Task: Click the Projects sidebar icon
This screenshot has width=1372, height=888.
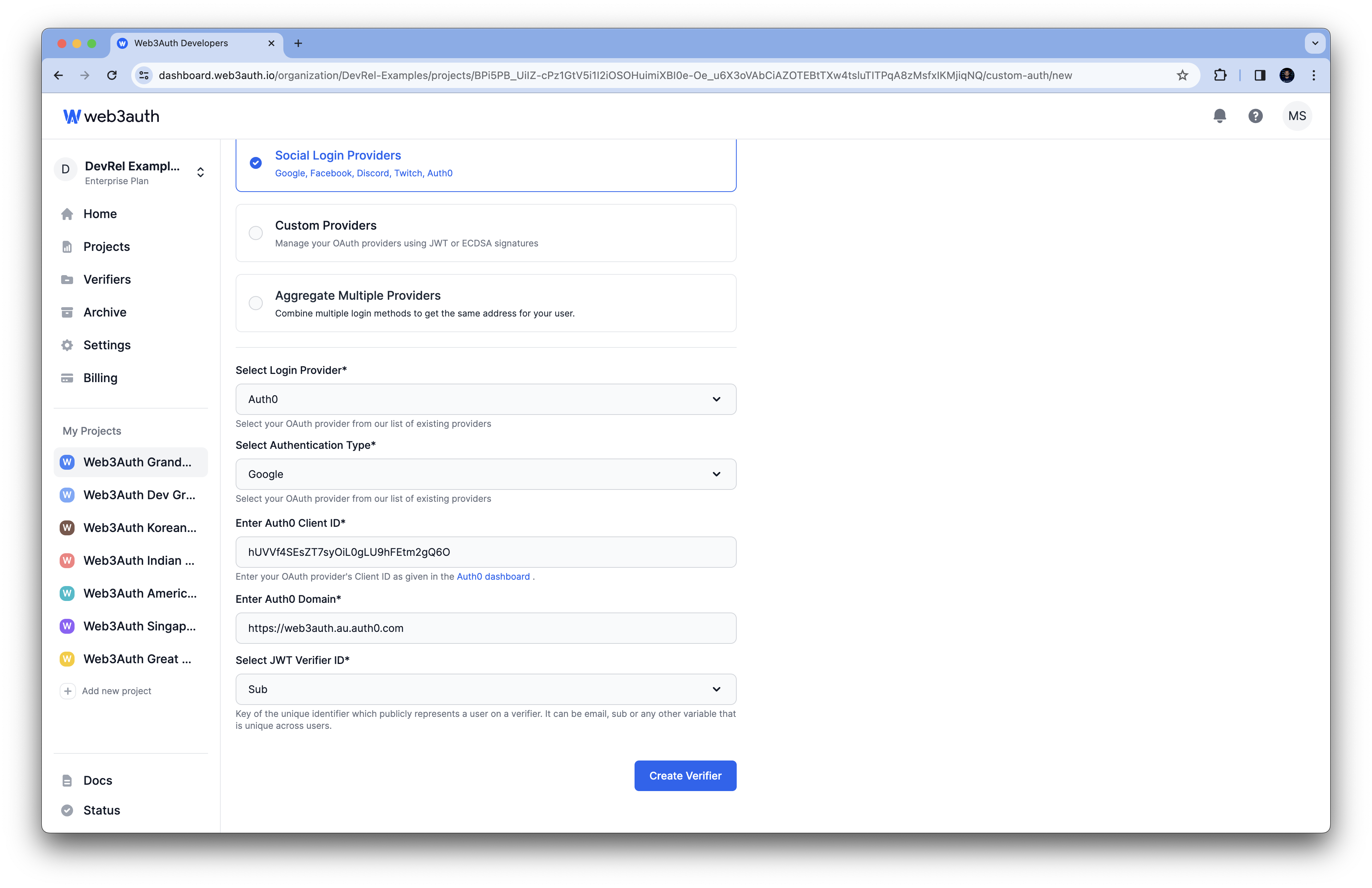Action: [67, 247]
